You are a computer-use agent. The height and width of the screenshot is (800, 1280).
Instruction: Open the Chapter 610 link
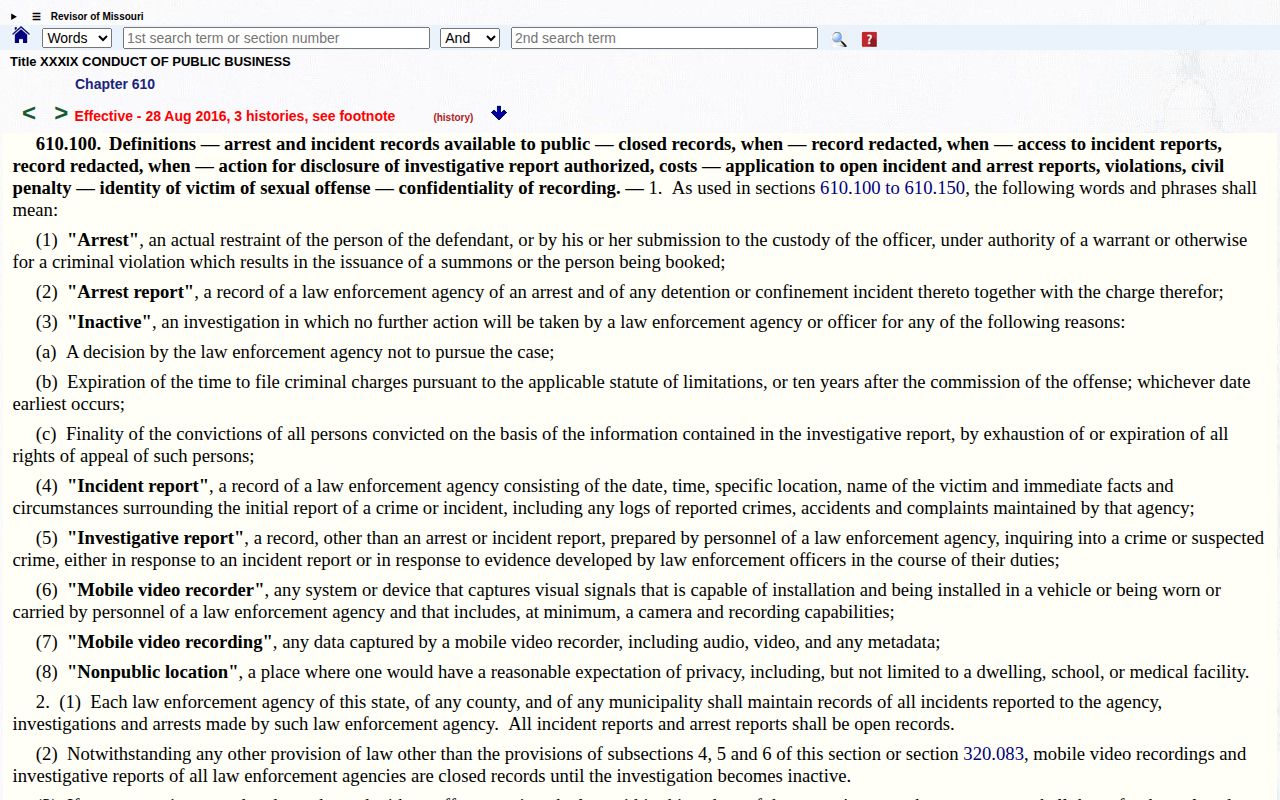115,84
